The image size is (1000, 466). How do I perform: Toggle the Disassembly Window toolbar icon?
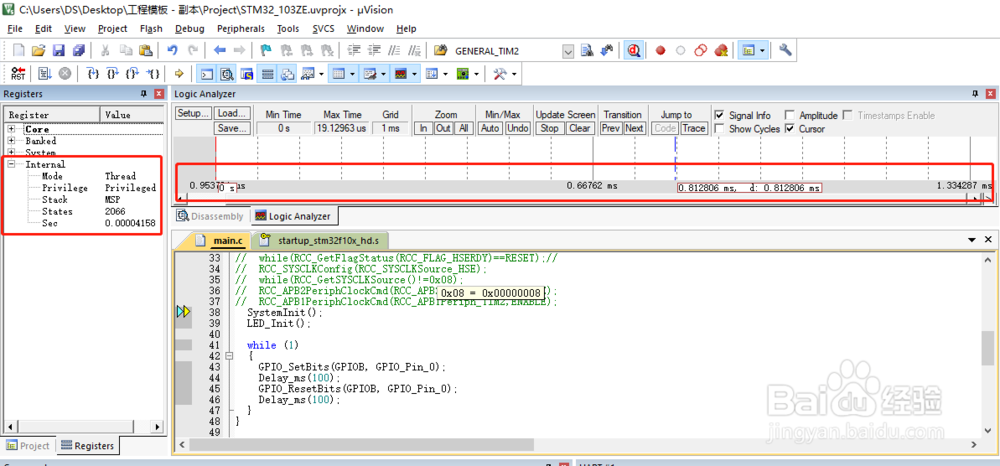tap(226, 74)
